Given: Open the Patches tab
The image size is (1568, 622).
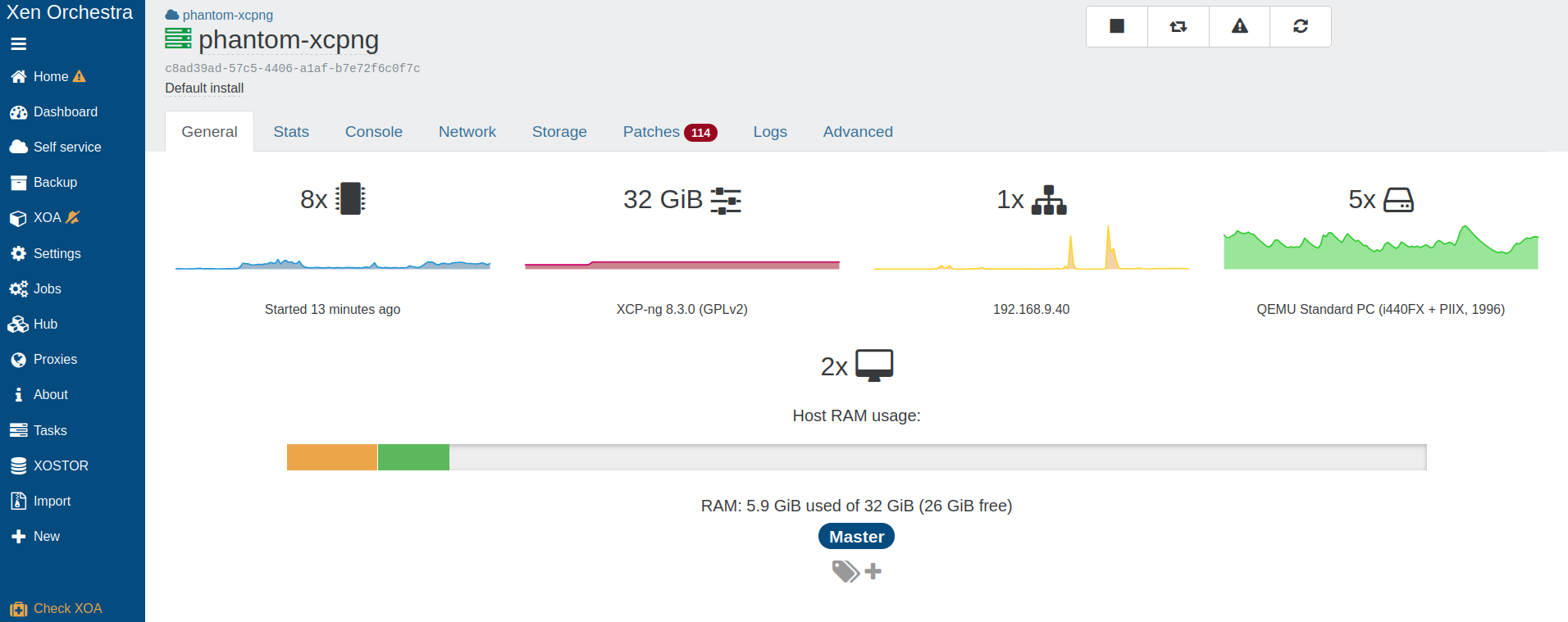Looking at the screenshot, I should (x=668, y=132).
